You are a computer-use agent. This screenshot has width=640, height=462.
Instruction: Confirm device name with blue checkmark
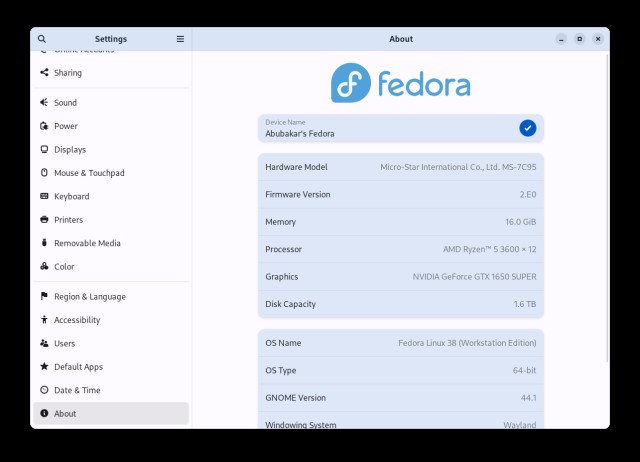528,128
